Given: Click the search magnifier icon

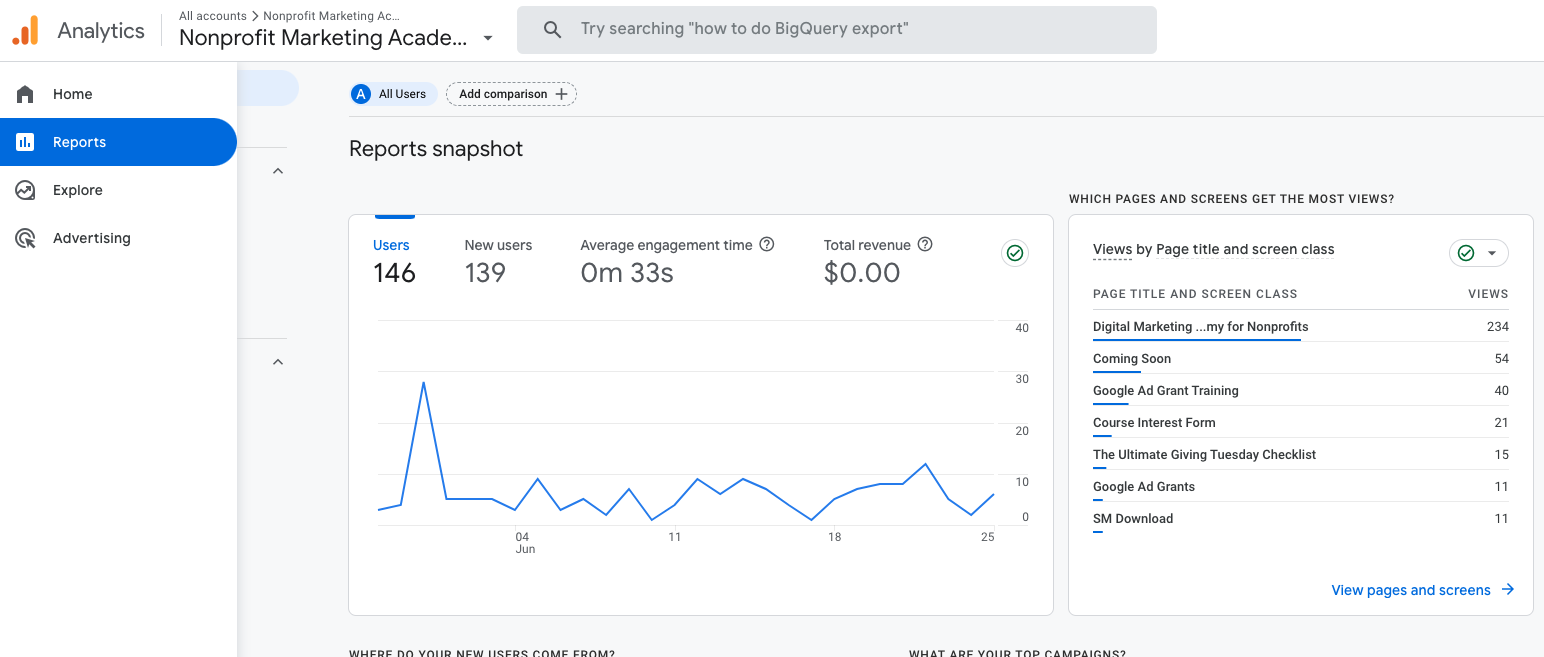Looking at the screenshot, I should click(552, 30).
